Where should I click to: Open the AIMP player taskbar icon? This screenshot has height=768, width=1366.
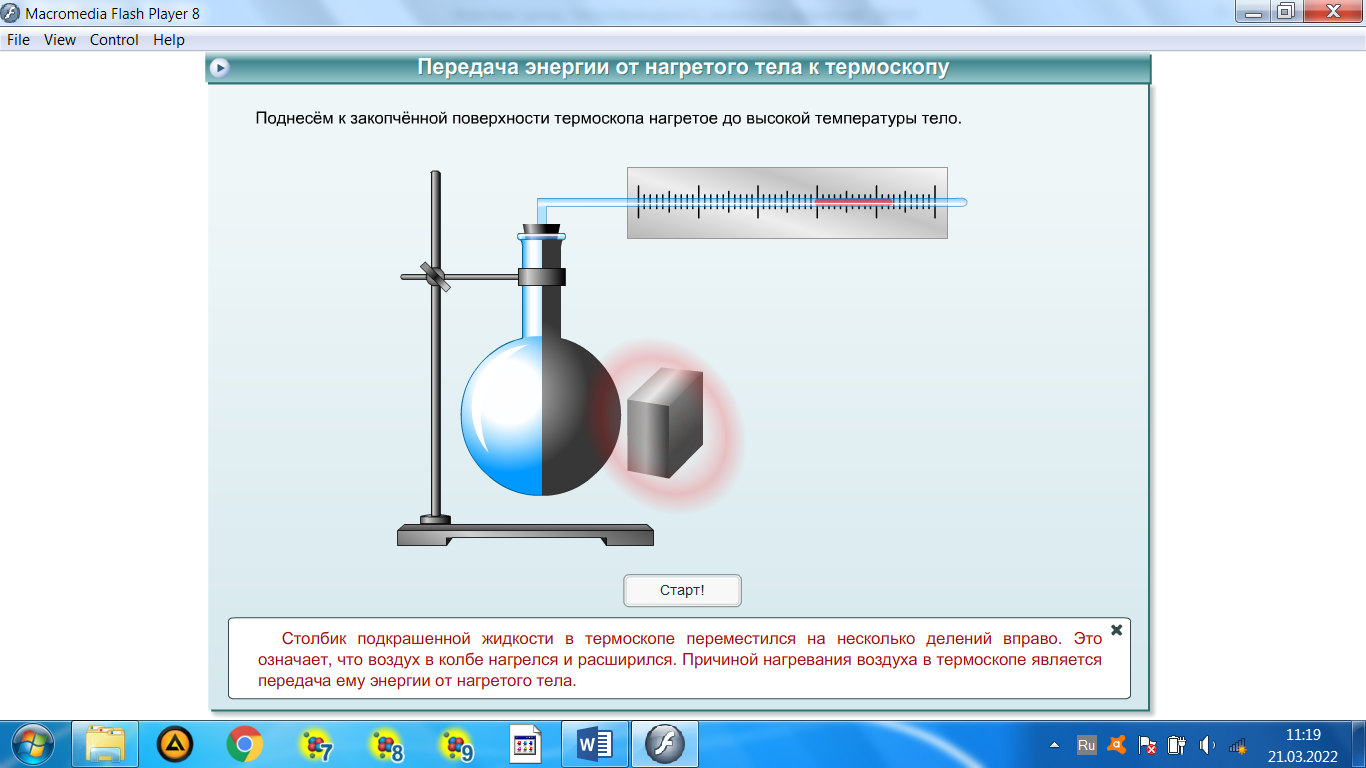(x=175, y=745)
